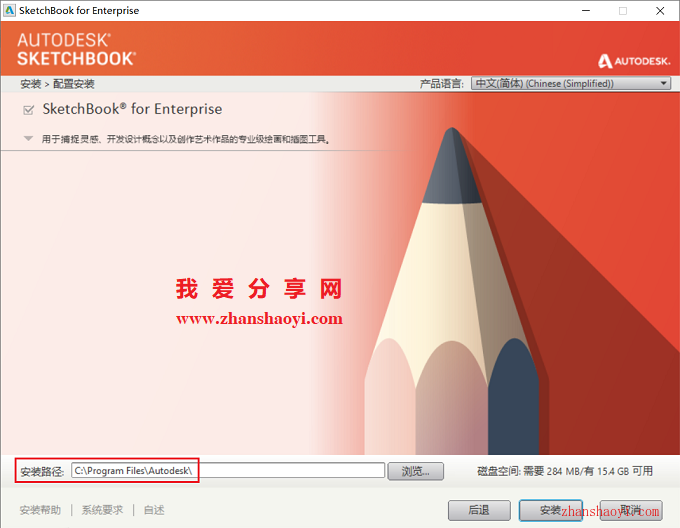Open the 系统要求 system requirements link
The image size is (680, 528).
point(102,510)
